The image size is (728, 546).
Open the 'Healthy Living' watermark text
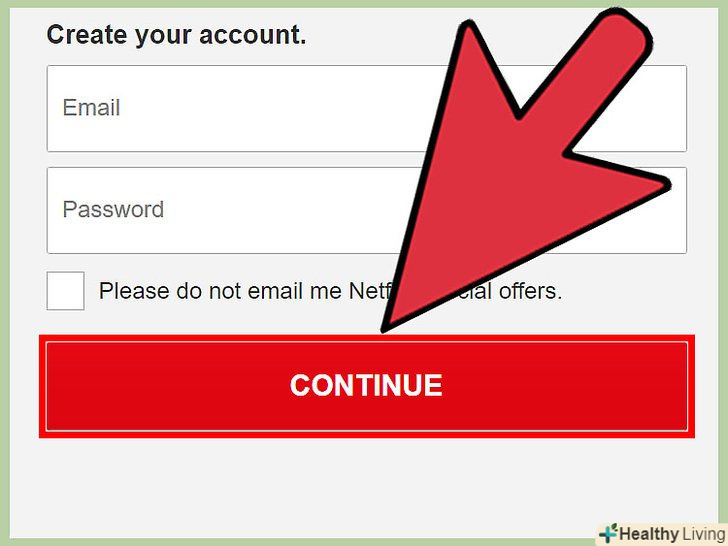pos(671,534)
